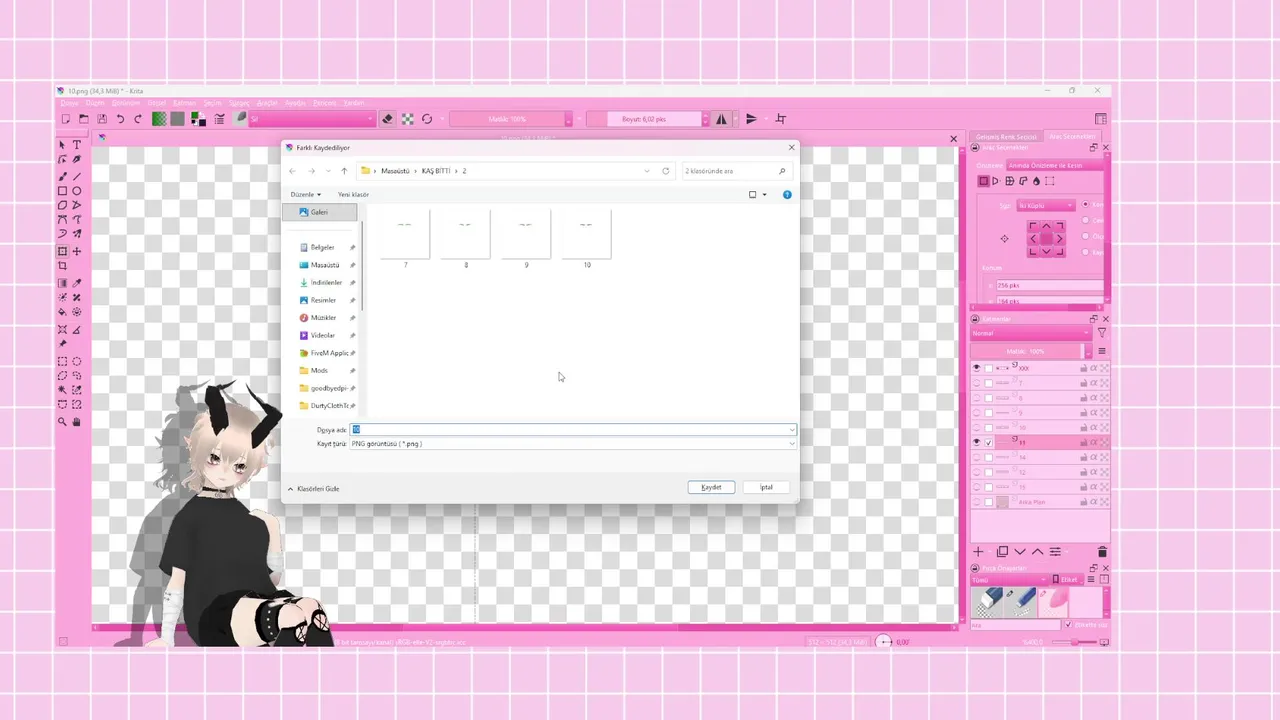
Task: Toggle Eraser mode in the toolbar
Action: 389,119
